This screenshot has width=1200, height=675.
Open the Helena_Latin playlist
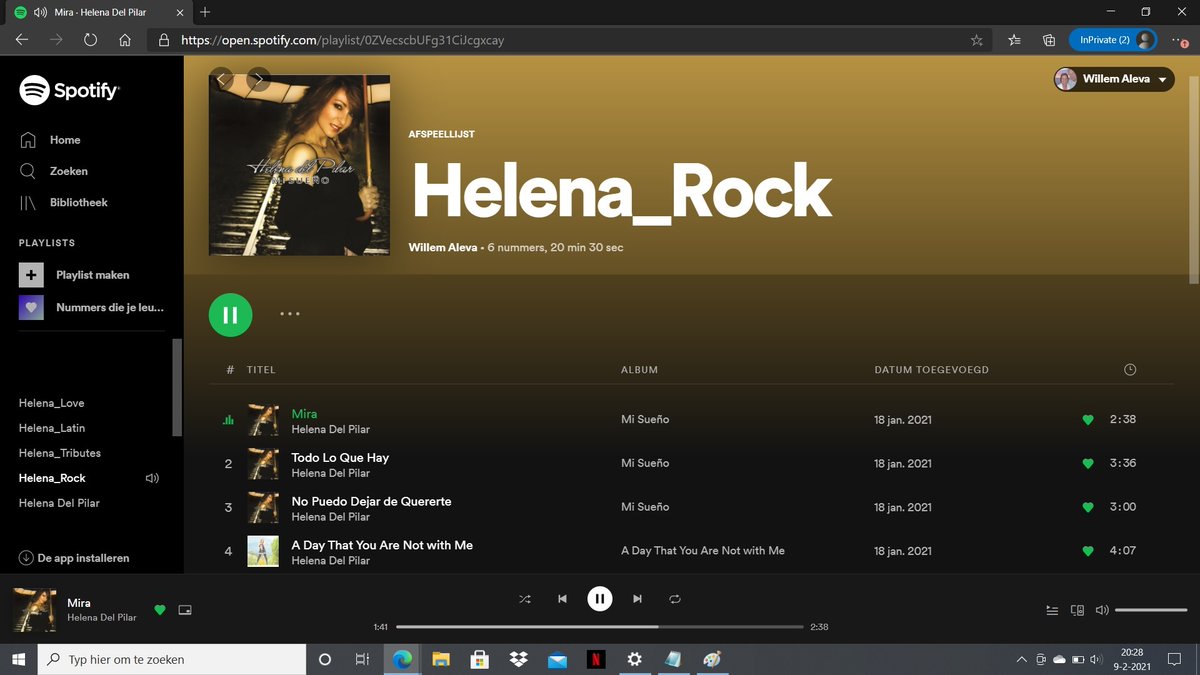(52, 428)
